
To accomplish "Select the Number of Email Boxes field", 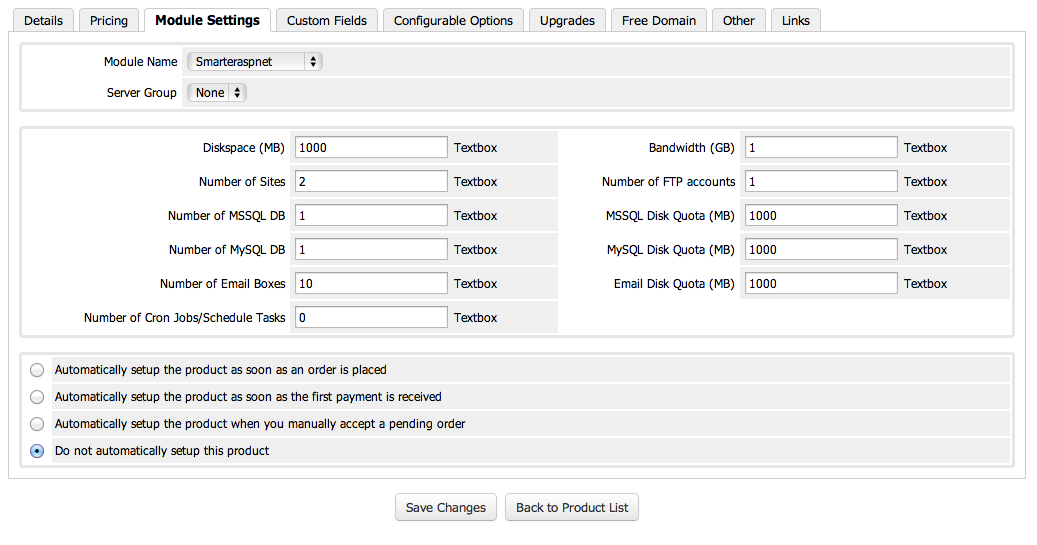I will tap(371, 284).
